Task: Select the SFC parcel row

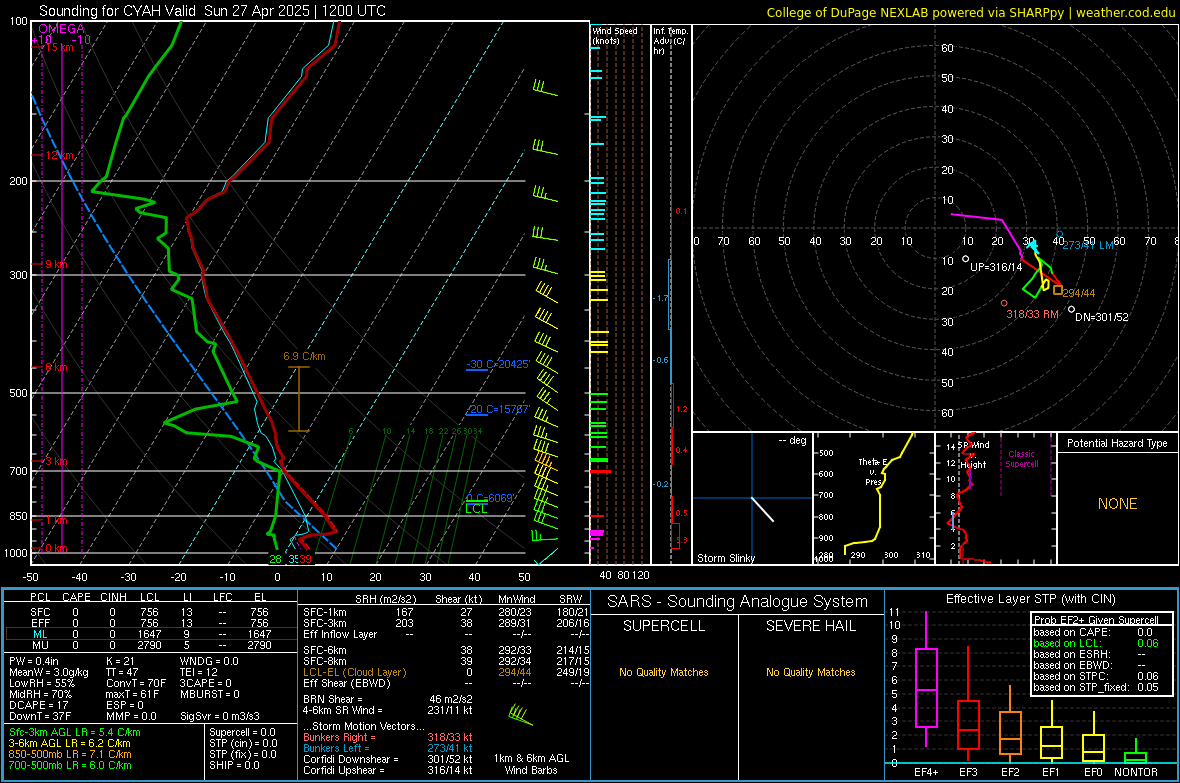Action: (150, 612)
